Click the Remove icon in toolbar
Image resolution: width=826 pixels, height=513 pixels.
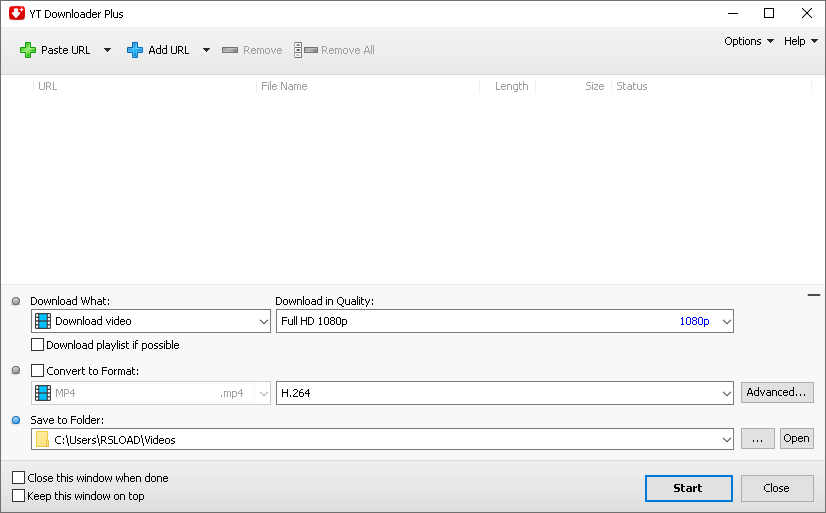[230, 50]
